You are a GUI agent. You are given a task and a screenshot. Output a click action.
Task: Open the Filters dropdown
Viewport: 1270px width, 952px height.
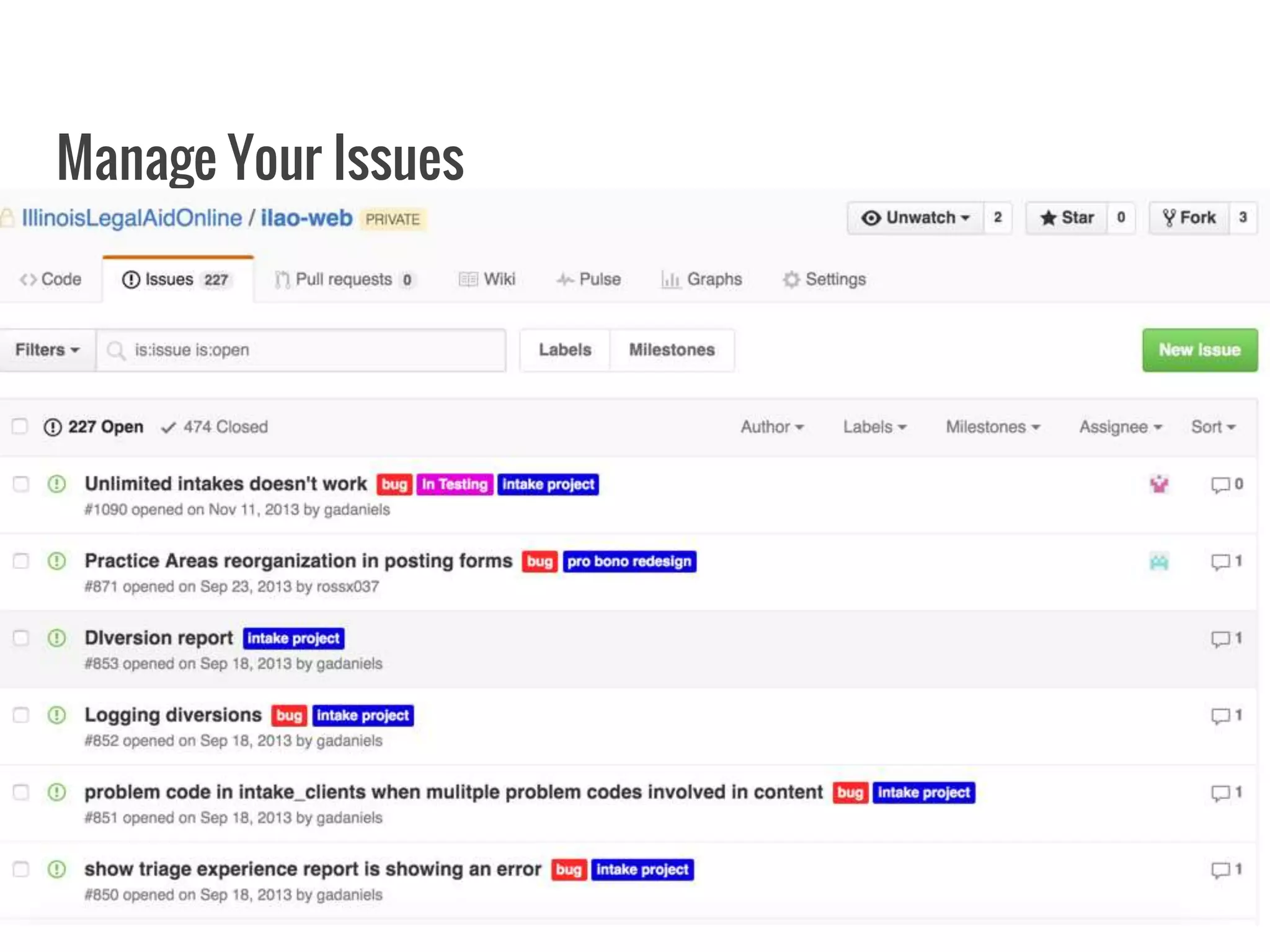[x=48, y=350]
